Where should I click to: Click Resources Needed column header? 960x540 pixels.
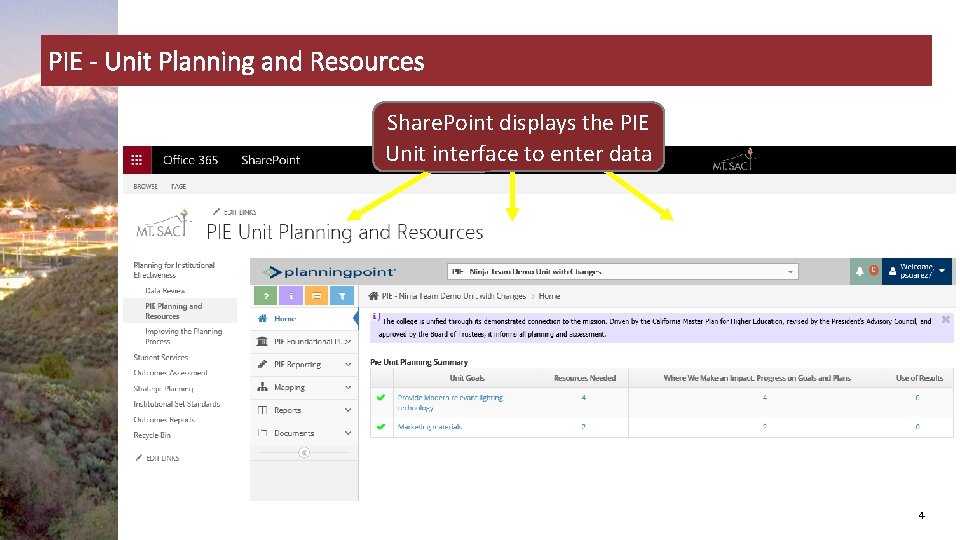pos(585,378)
